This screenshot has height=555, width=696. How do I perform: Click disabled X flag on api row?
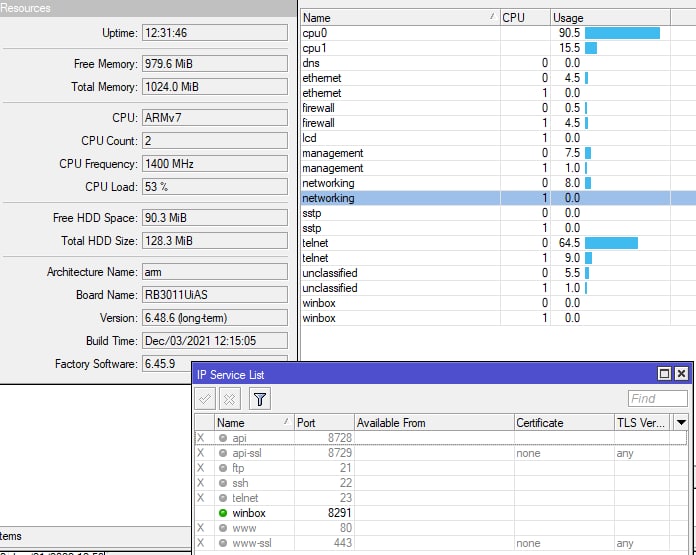[201, 438]
